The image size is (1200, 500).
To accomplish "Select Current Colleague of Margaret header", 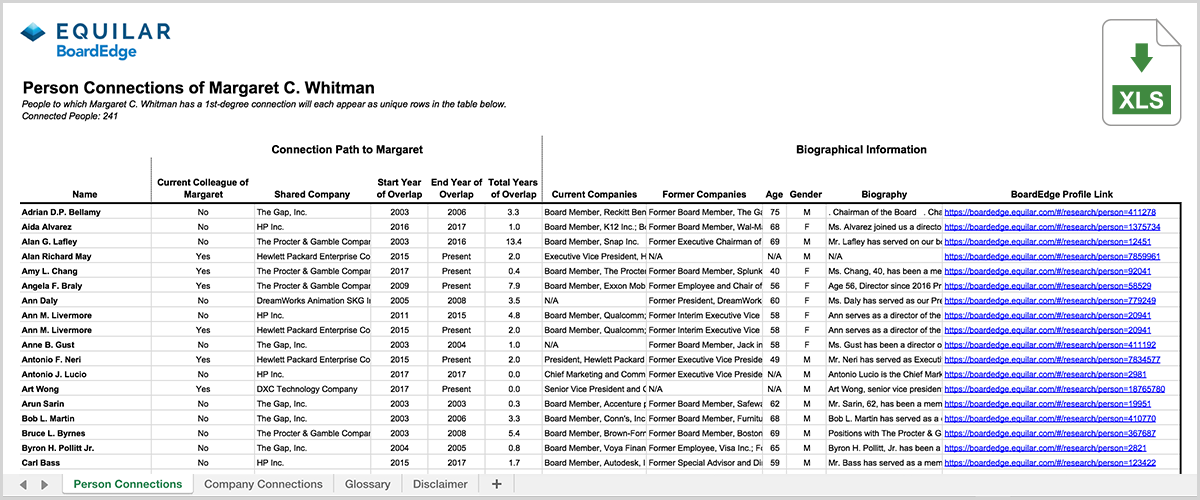I will 203,187.
